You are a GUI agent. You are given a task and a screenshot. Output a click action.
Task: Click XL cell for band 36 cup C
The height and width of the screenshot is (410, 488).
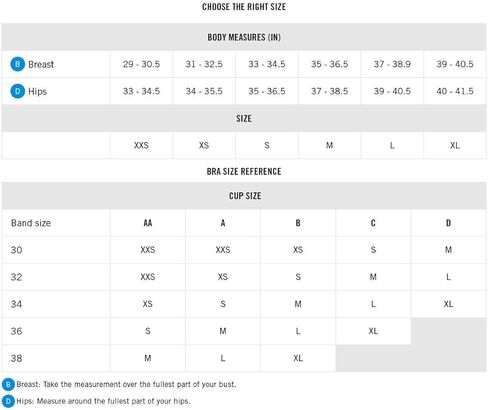[373, 331]
